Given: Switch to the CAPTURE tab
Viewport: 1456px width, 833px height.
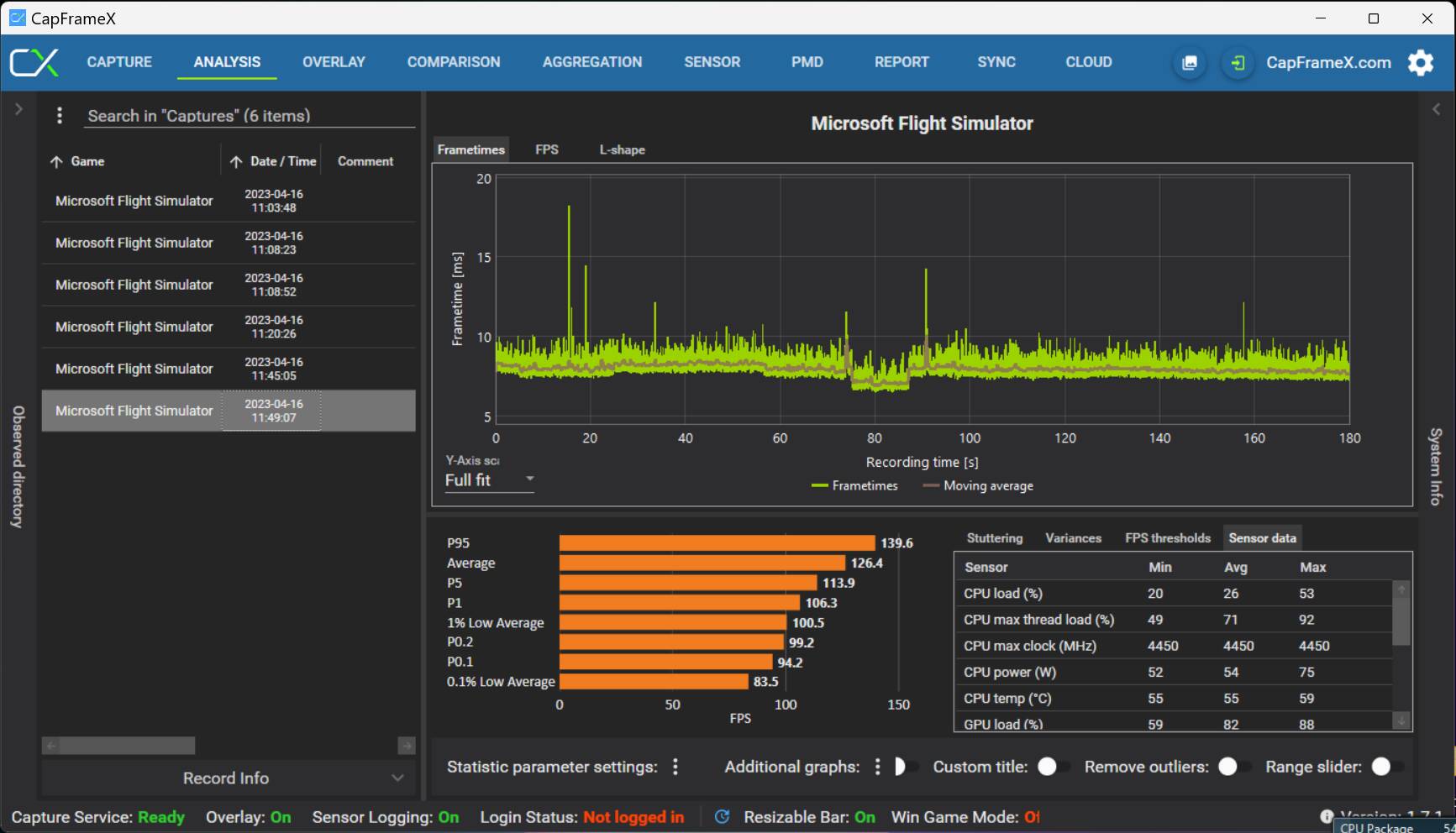Looking at the screenshot, I should (119, 62).
